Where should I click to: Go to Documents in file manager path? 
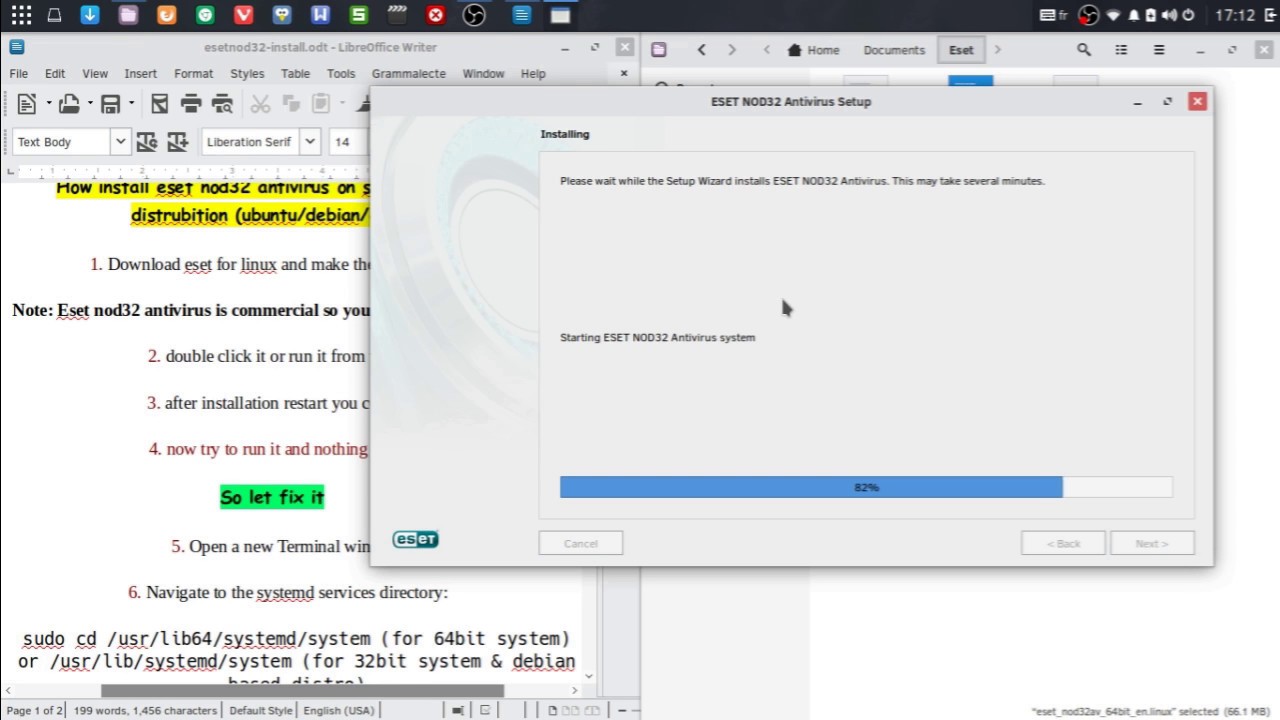tap(894, 49)
